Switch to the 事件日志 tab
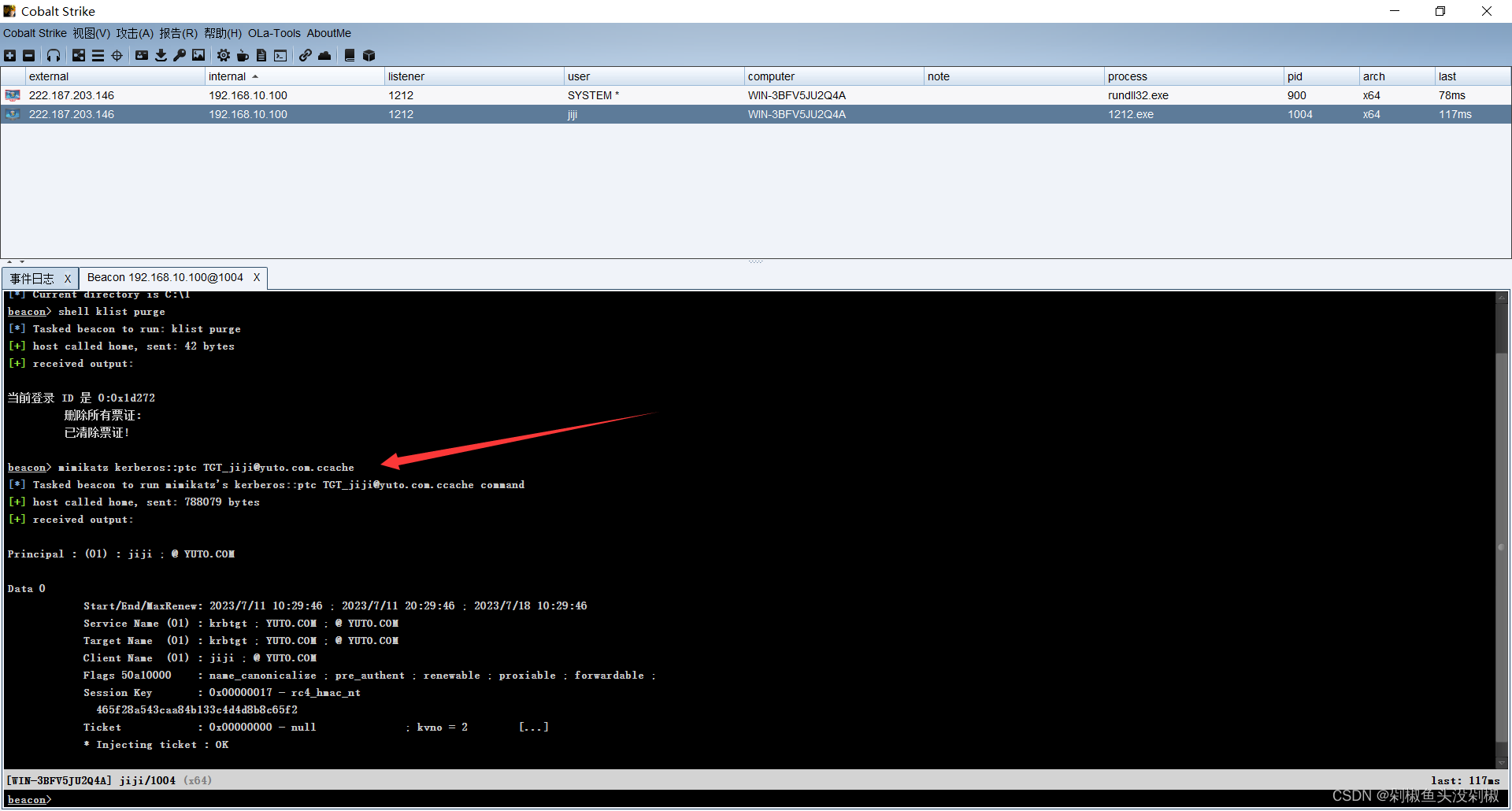 32,279
